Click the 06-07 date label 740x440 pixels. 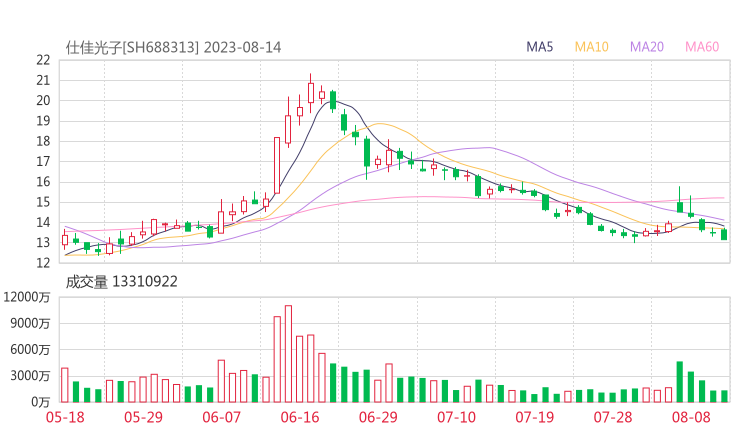pyautogui.click(x=221, y=417)
